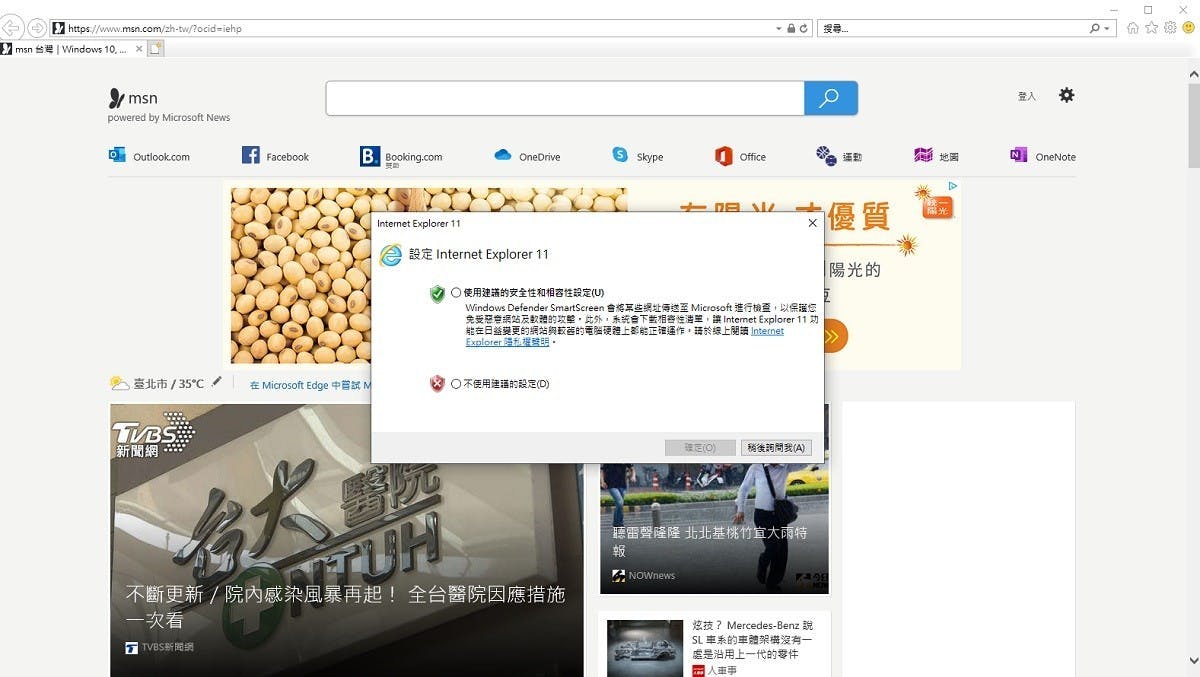Screen dimensions: 1200x677
Task: Click the weather icon beside 臺北市
Action: point(119,383)
